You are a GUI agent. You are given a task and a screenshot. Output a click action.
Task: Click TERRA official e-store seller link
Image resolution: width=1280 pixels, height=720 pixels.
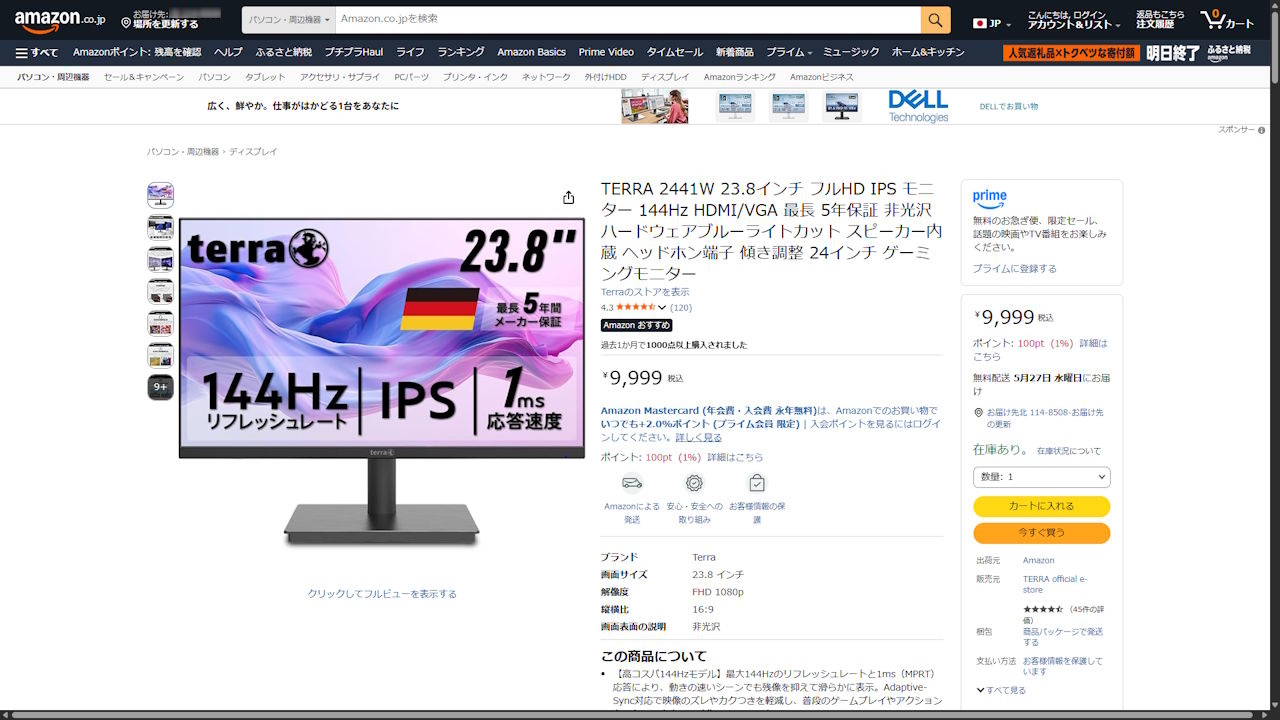pos(1054,584)
